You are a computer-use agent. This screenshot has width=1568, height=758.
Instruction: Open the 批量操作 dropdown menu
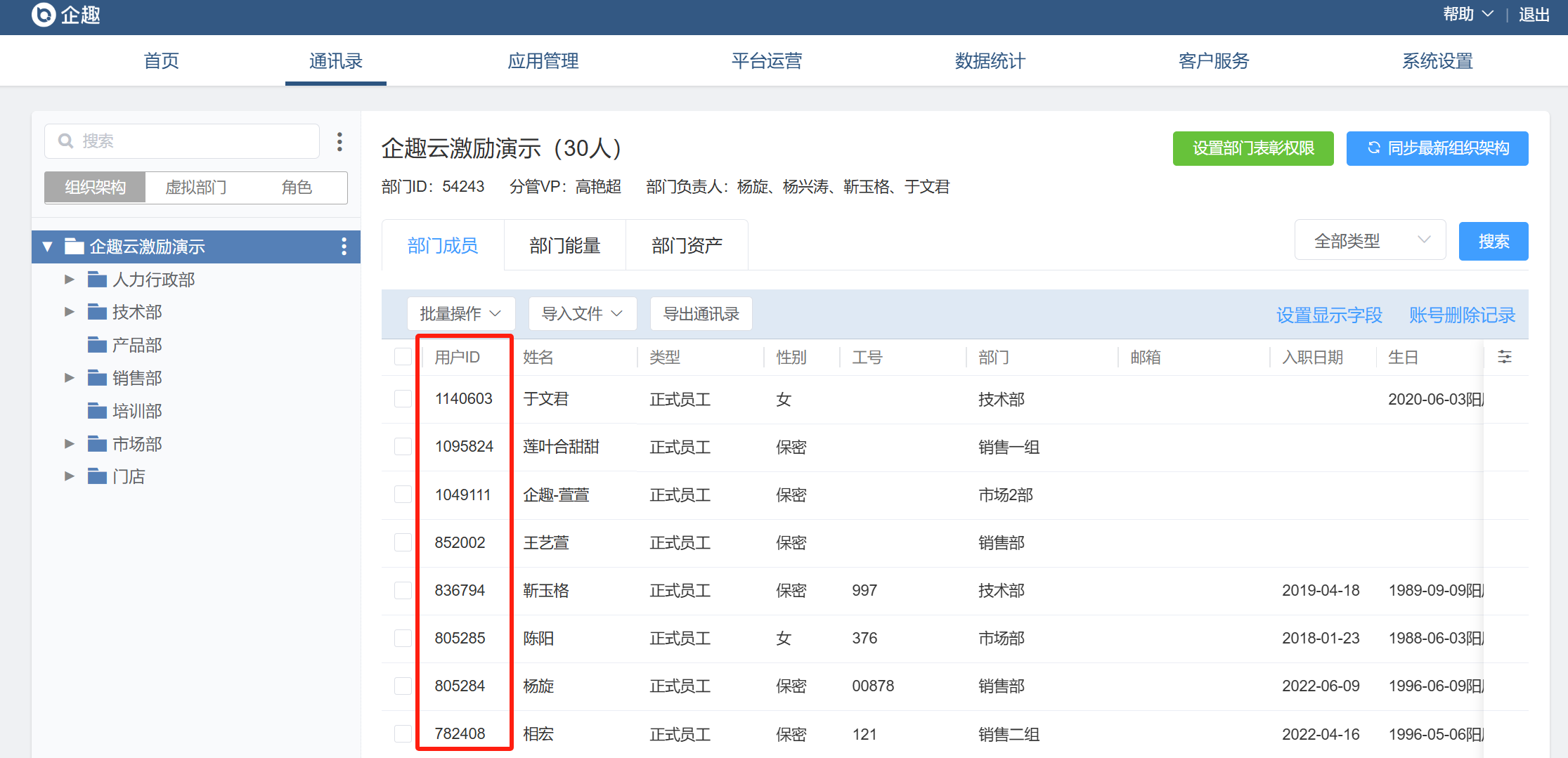click(460, 314)
